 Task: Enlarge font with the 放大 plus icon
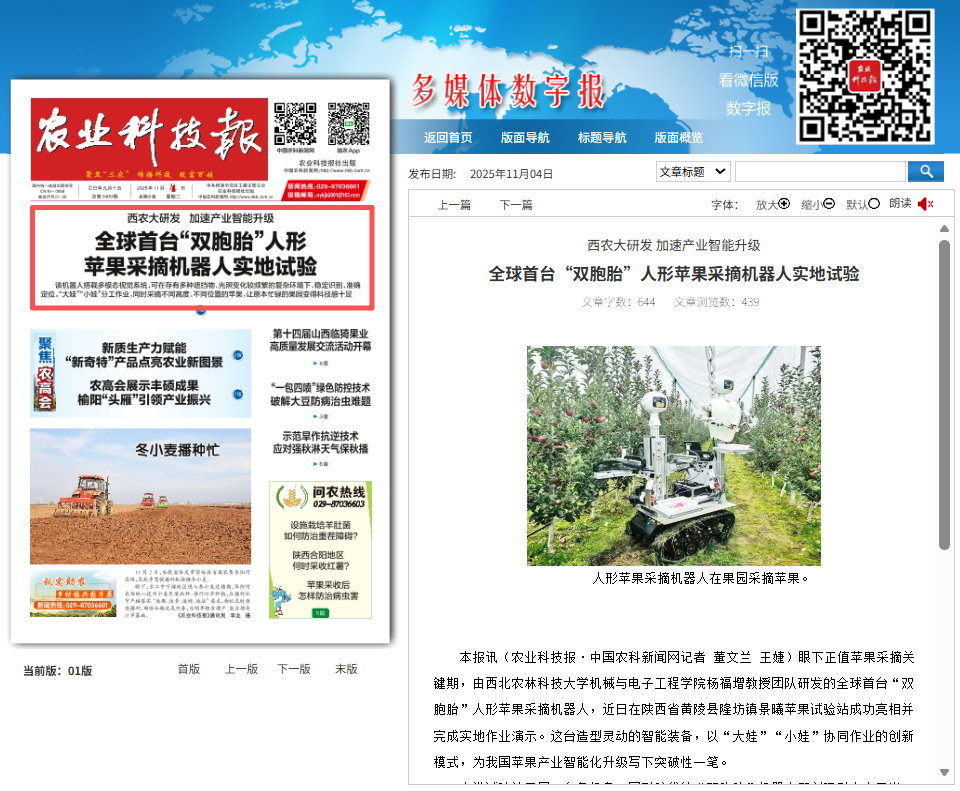tap(784, 204)
